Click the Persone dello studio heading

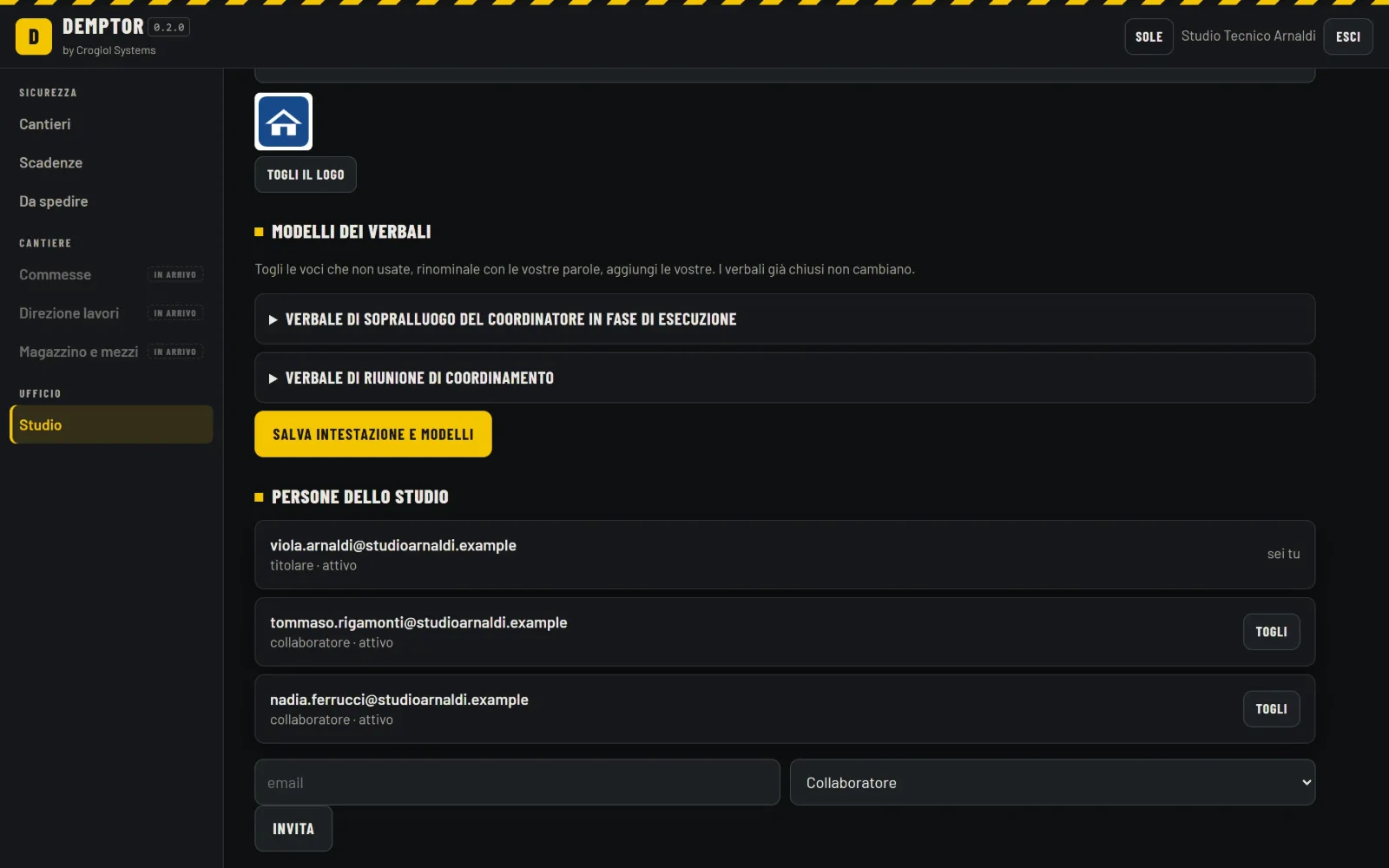click(360, 497)
